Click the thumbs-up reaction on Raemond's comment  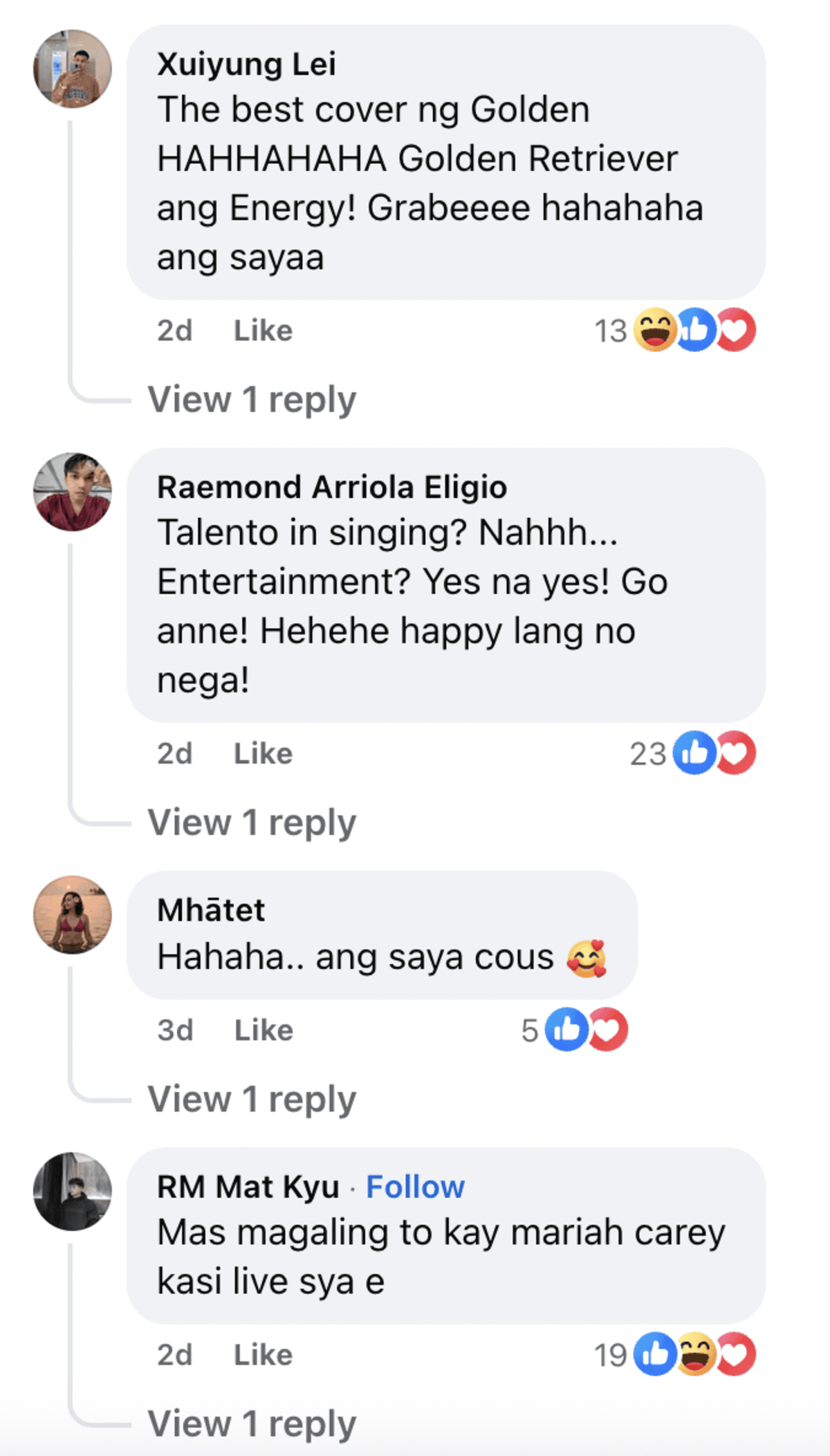point(694,753)
